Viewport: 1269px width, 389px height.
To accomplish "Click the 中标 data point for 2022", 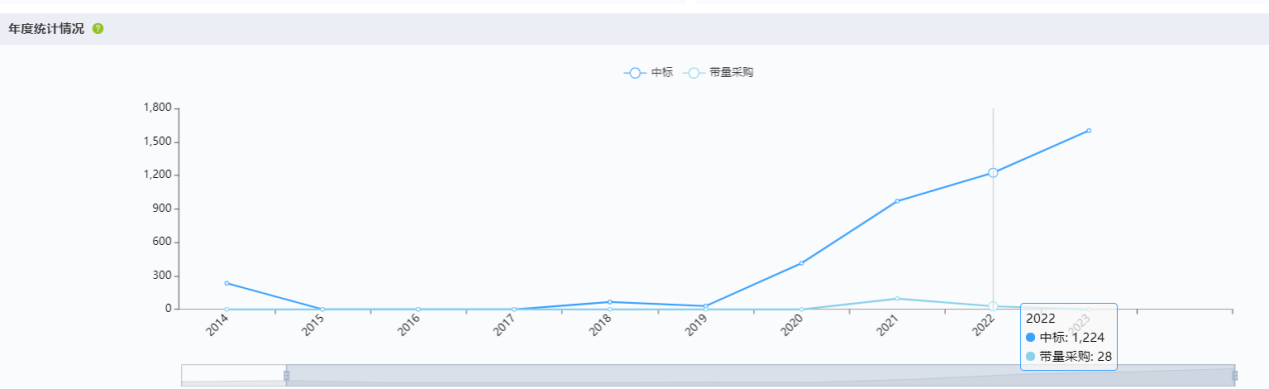I will (993, 173).
